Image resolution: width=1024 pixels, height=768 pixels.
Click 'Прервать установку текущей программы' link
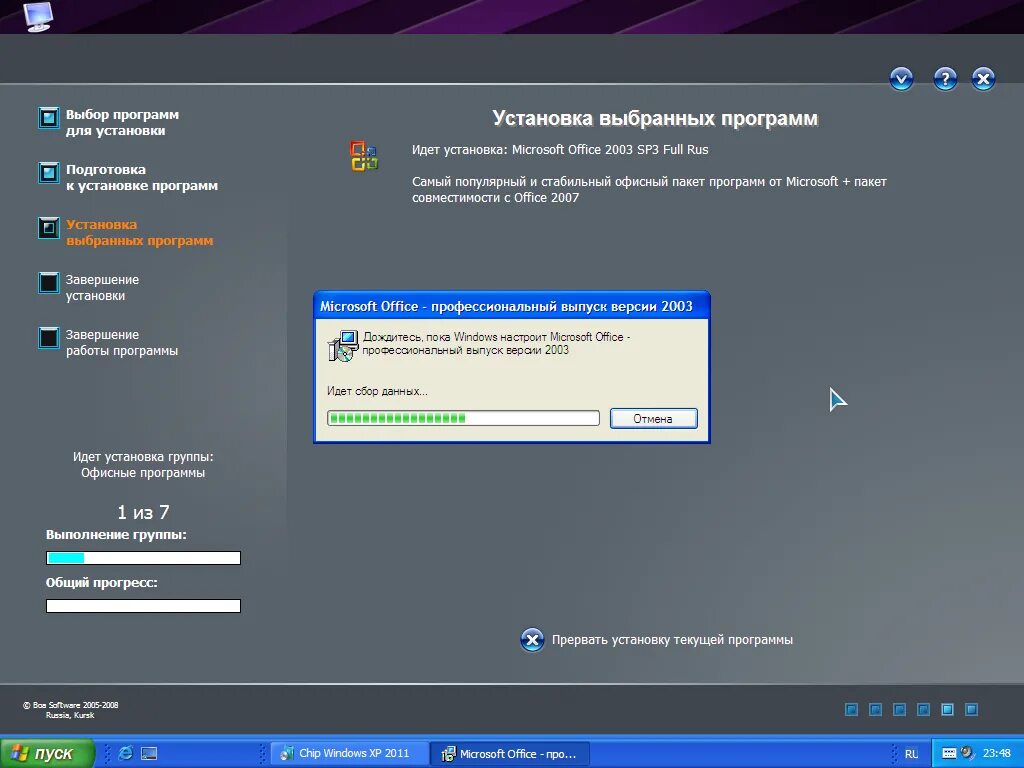[x=672, y=640]
